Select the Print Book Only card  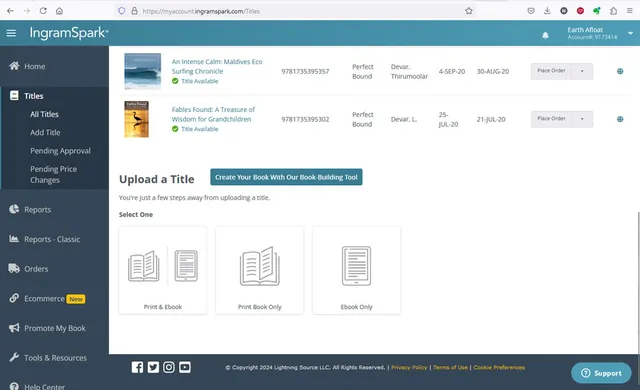260,270
